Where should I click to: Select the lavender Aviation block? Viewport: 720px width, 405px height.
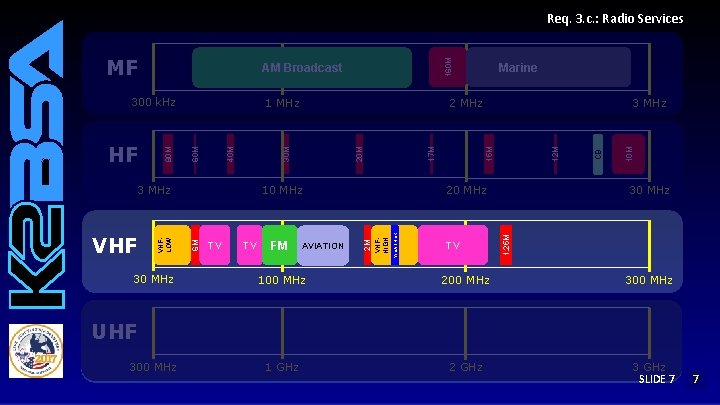coord(323,245)
